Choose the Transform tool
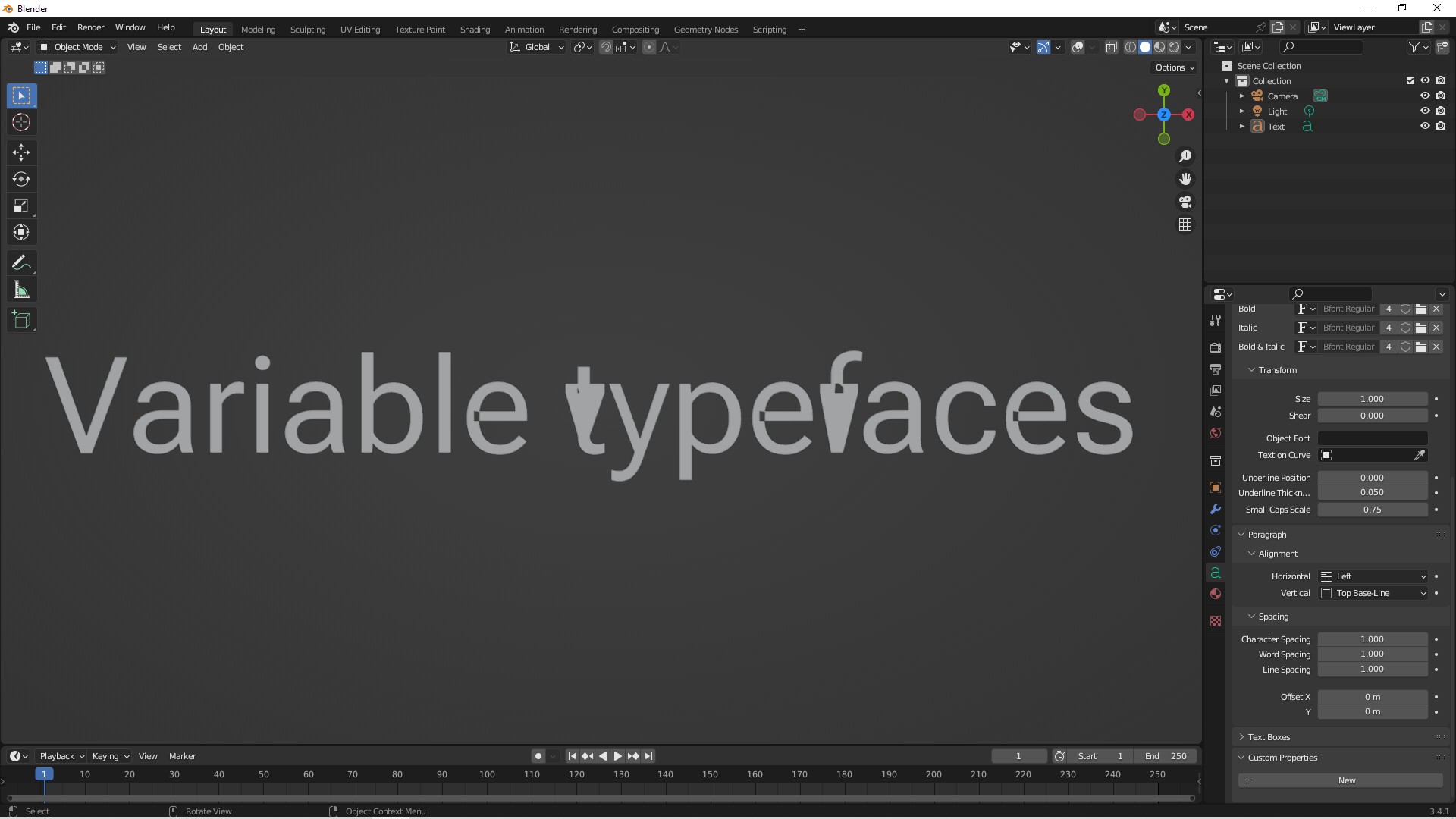 [21, 232]
